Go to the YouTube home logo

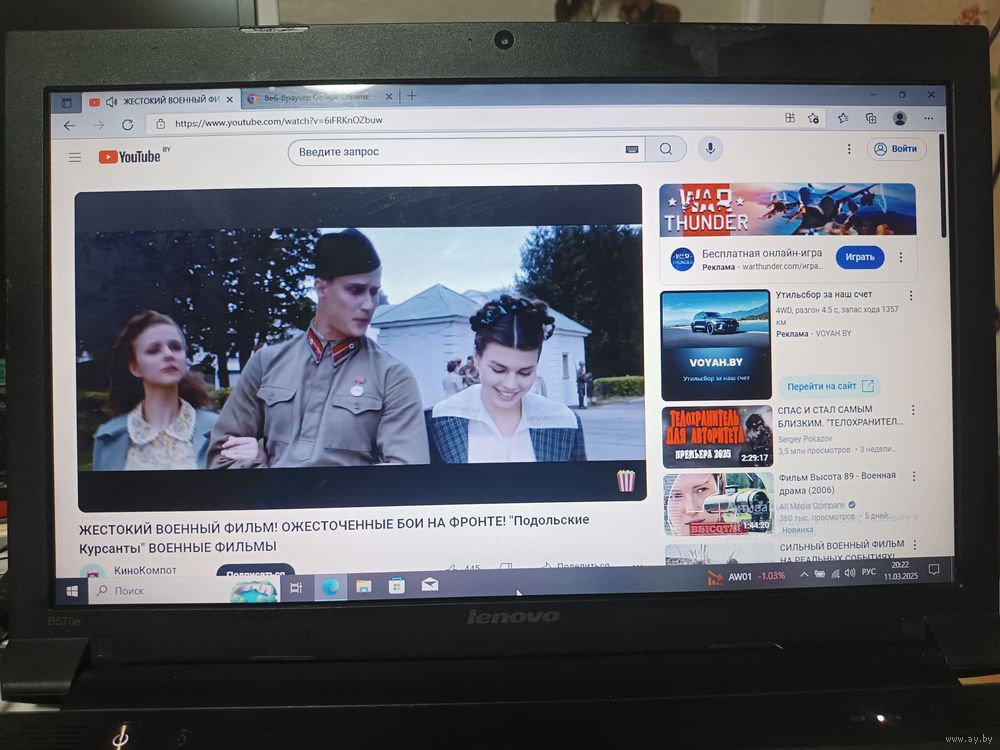[129, 156]
